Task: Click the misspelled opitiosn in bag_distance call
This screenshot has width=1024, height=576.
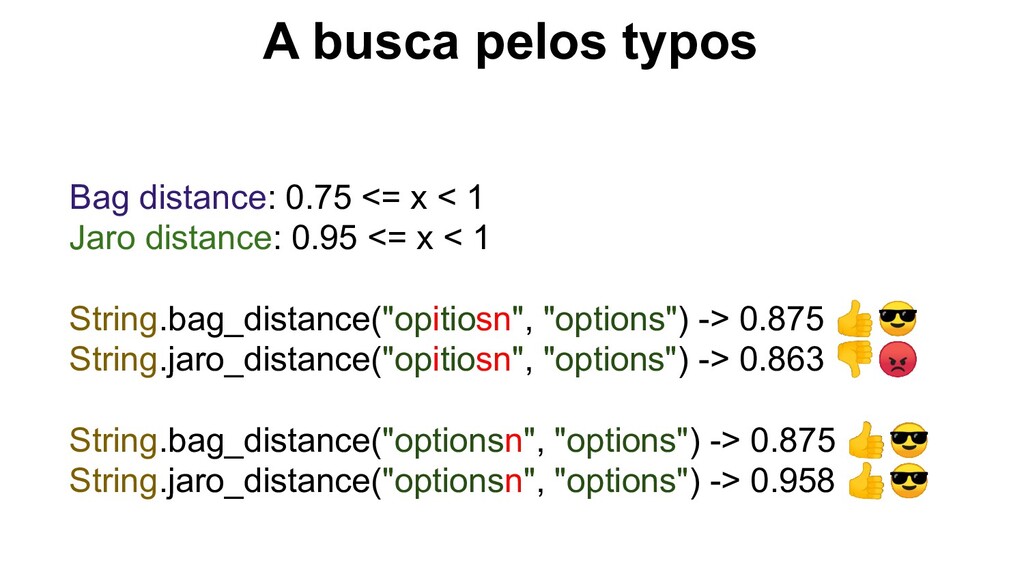Action: [x=453, y=319]
